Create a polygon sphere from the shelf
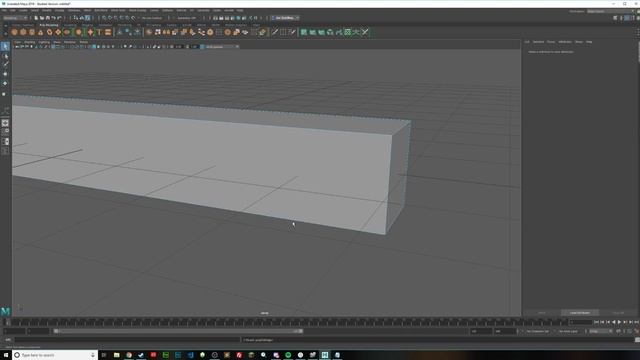 [14, 32]
